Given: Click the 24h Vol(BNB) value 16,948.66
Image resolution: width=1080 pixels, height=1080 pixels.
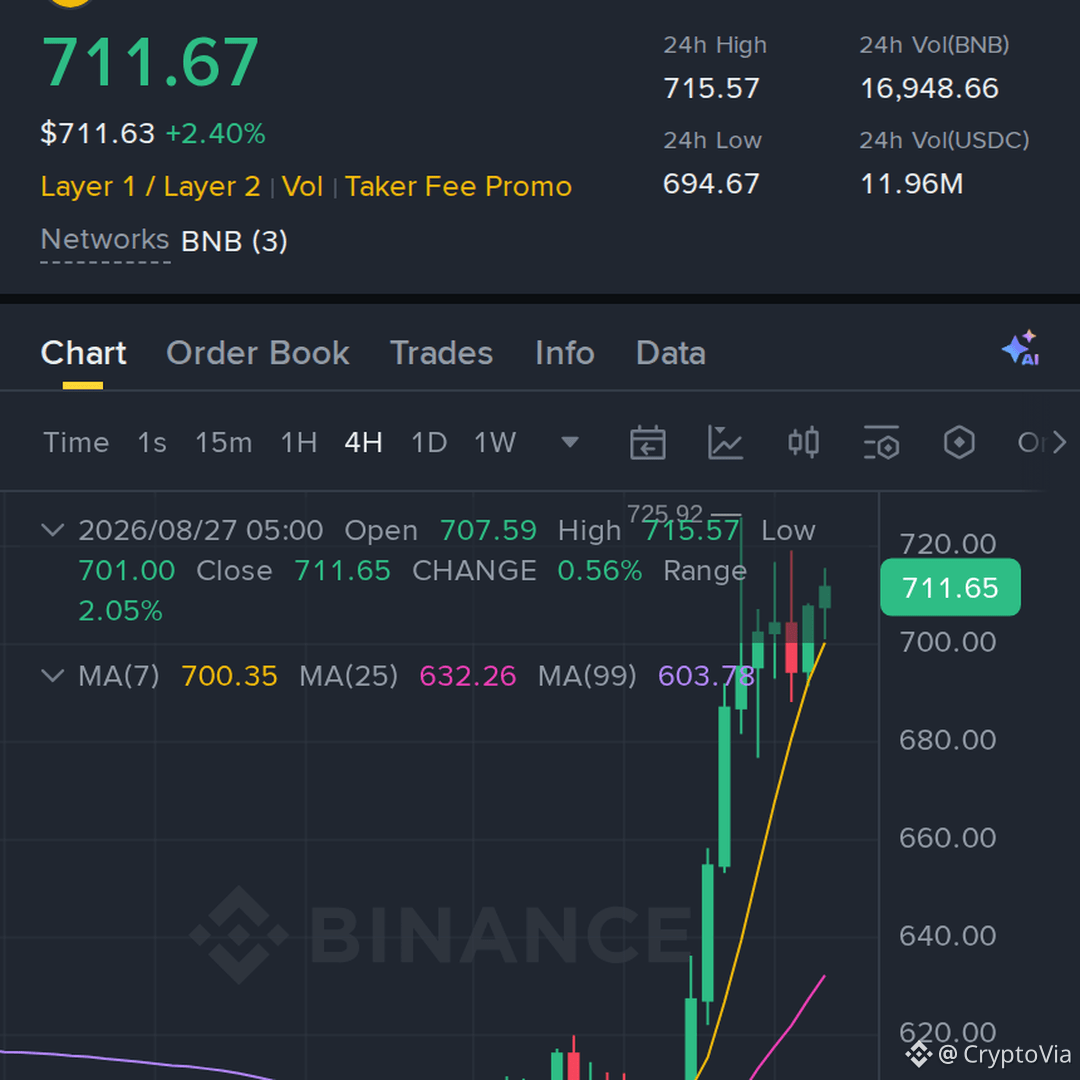Looking at the screenshot, I should pos(929,88).
